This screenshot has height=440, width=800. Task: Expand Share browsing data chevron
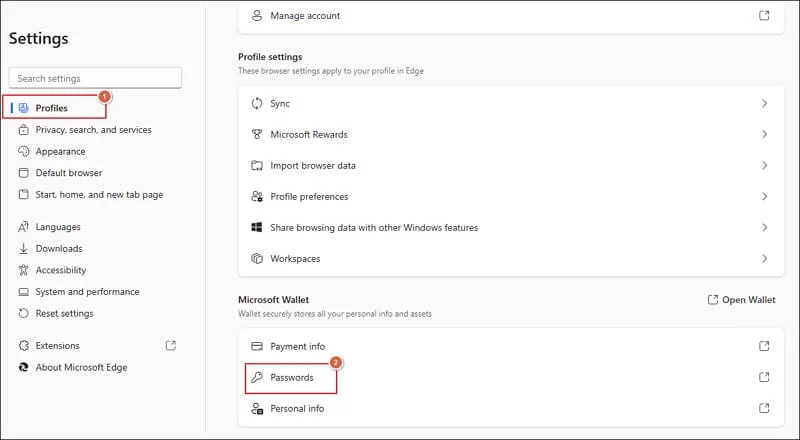764,228
